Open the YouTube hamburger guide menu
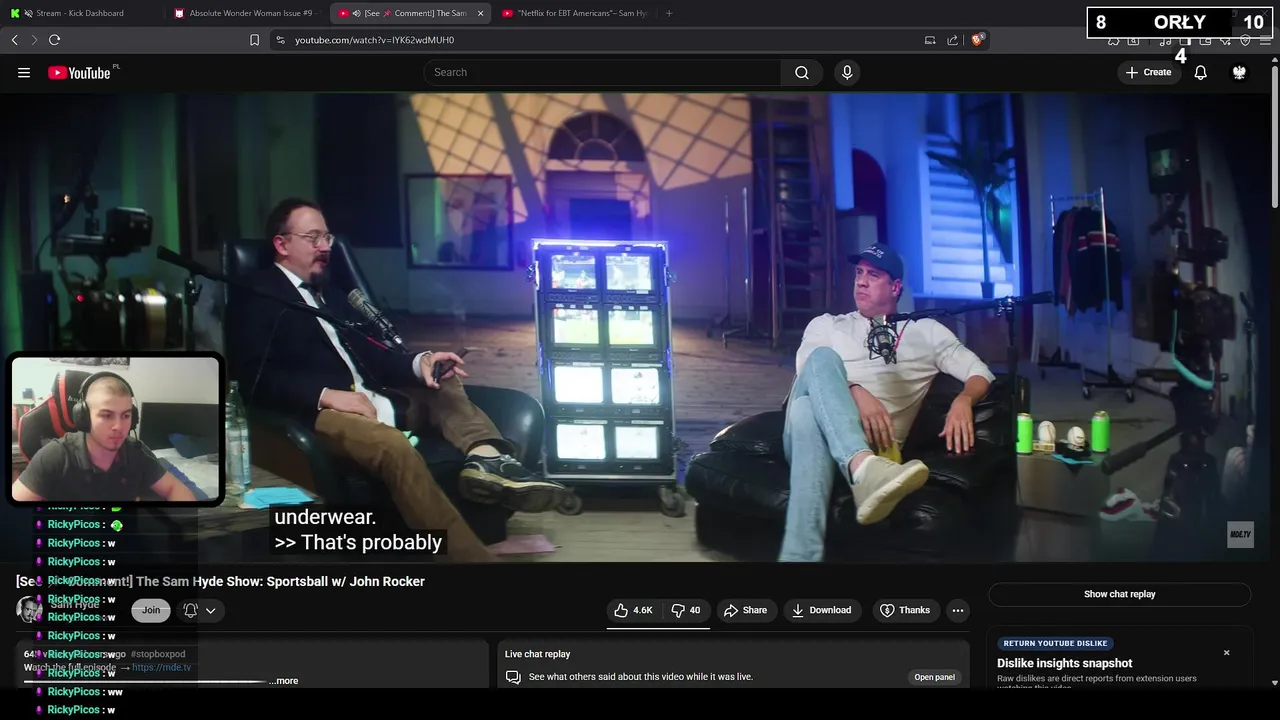 (x=24, y=72)
